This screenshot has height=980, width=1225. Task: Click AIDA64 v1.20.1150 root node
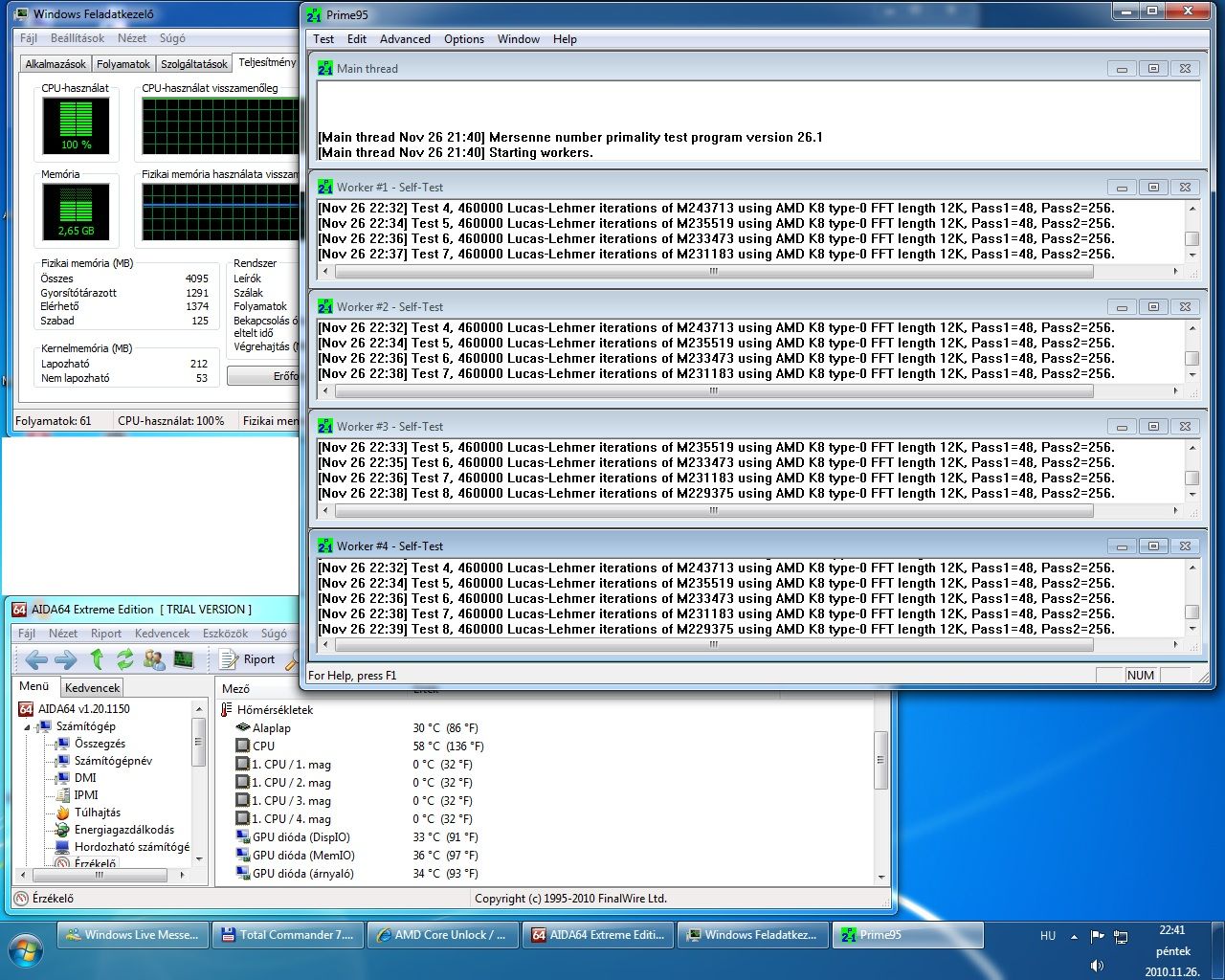click(x=84, y=709)
